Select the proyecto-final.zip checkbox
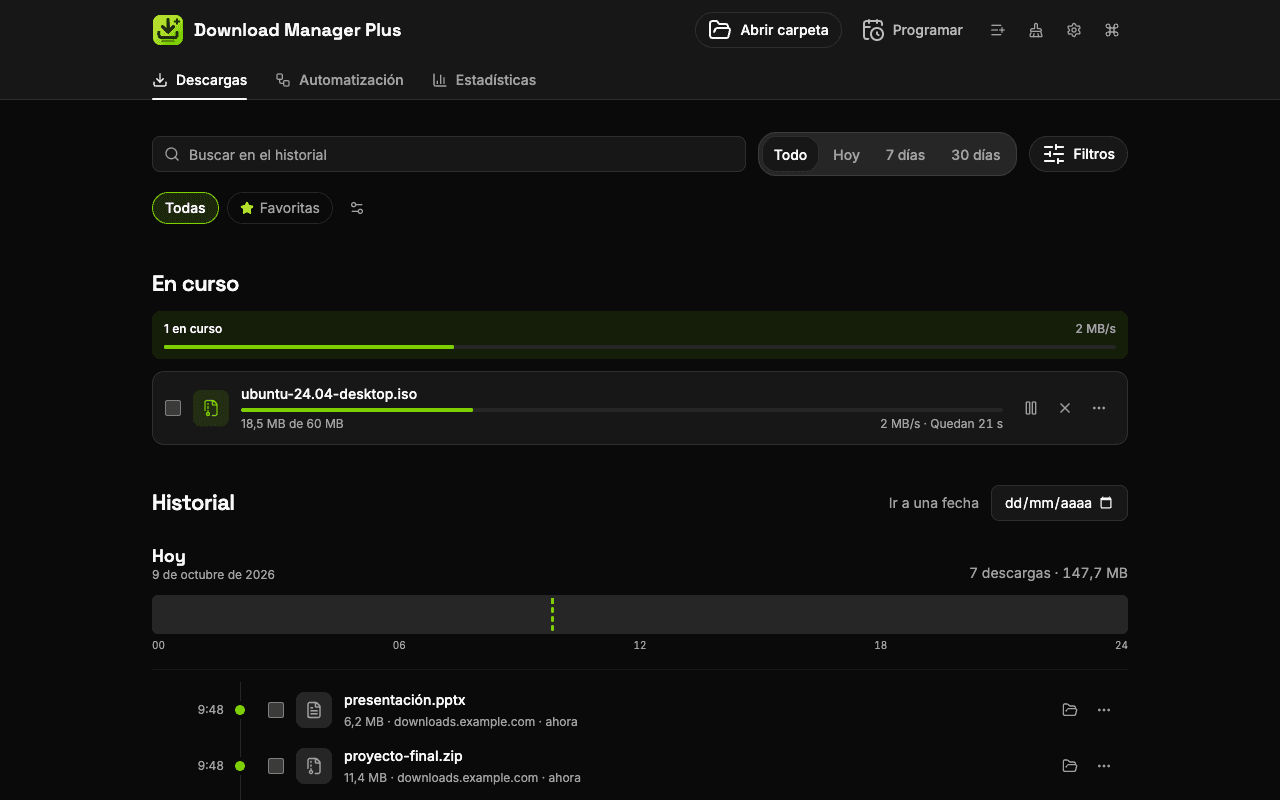Screen dimensions: 1280x800 tap(276, 766)
